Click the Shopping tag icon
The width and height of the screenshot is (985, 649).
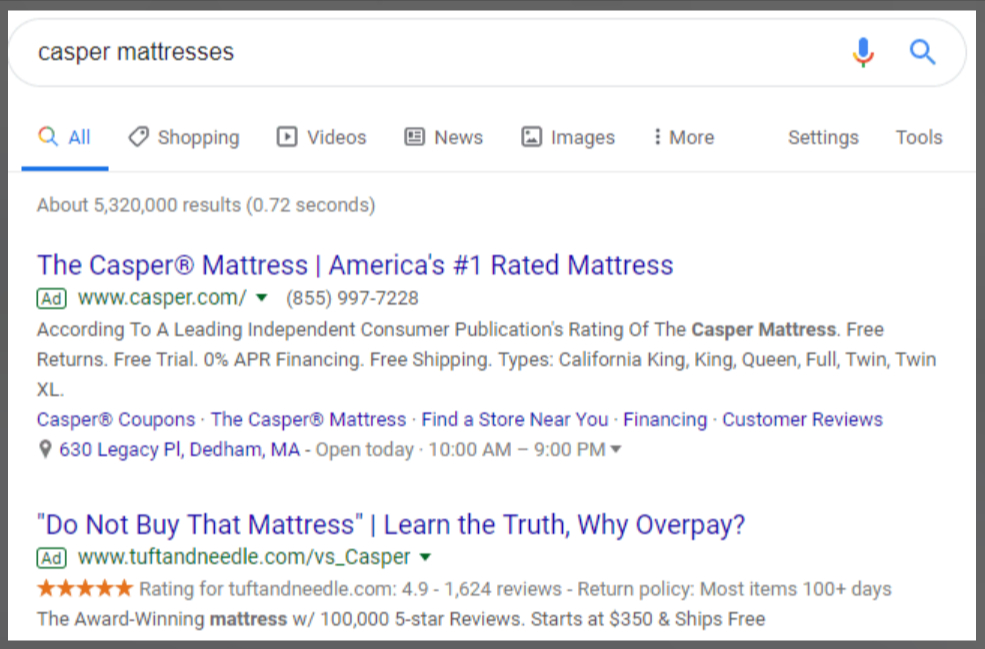click(x=138, y=136)
